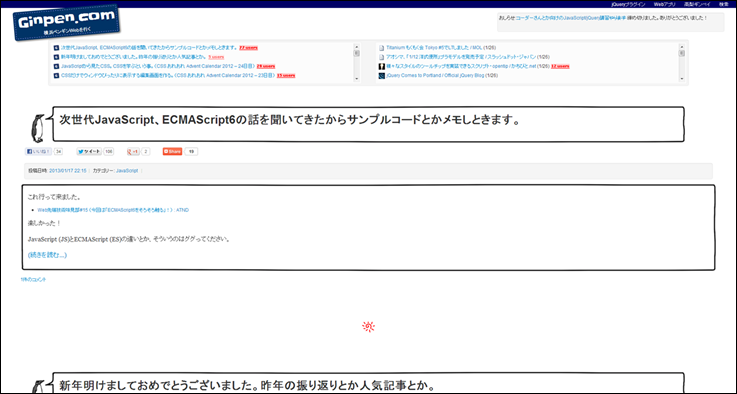
Task: Click favicon beside 次世代JavaScript list entry
Action: pos(56,47)
